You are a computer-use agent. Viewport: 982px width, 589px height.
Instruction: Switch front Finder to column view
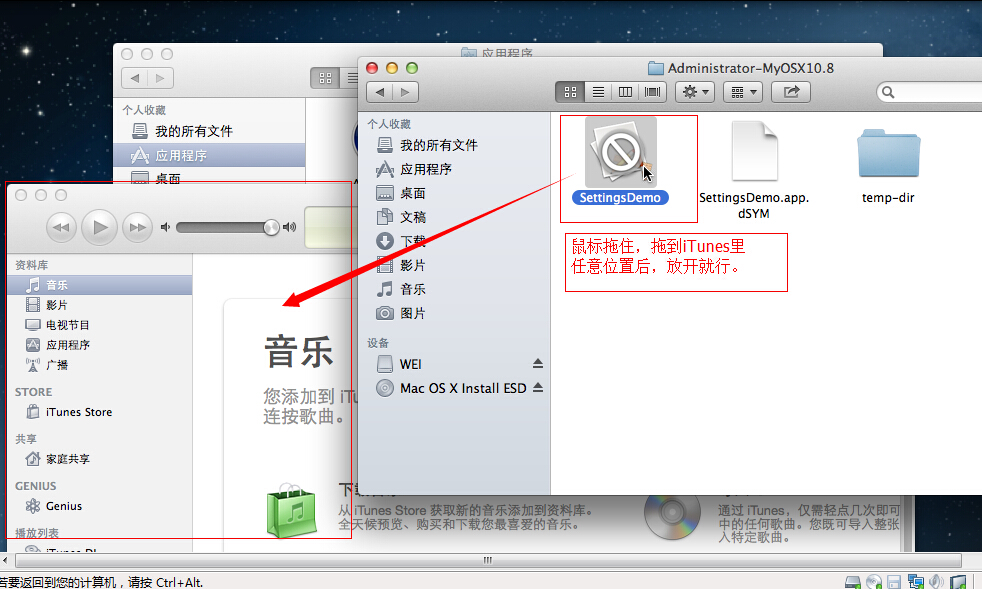pos(625,92)
